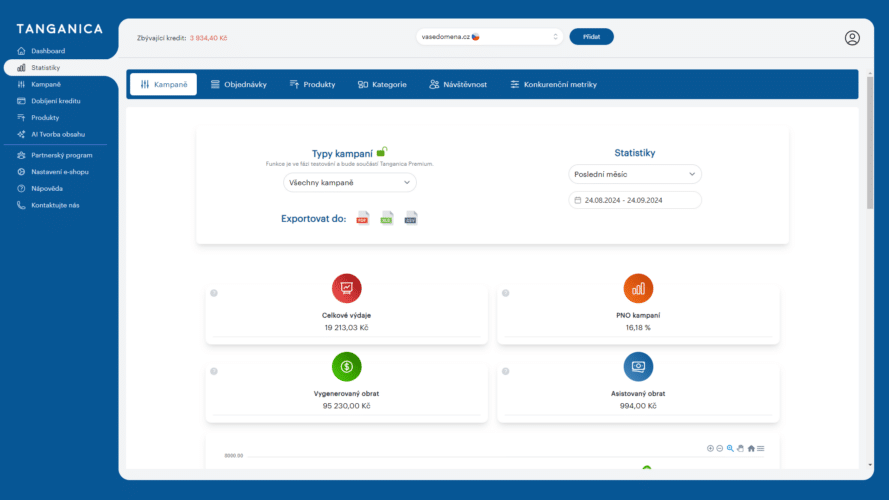
Task: Click help icon on Celkové výdaje card
Action: pos(214,293)
